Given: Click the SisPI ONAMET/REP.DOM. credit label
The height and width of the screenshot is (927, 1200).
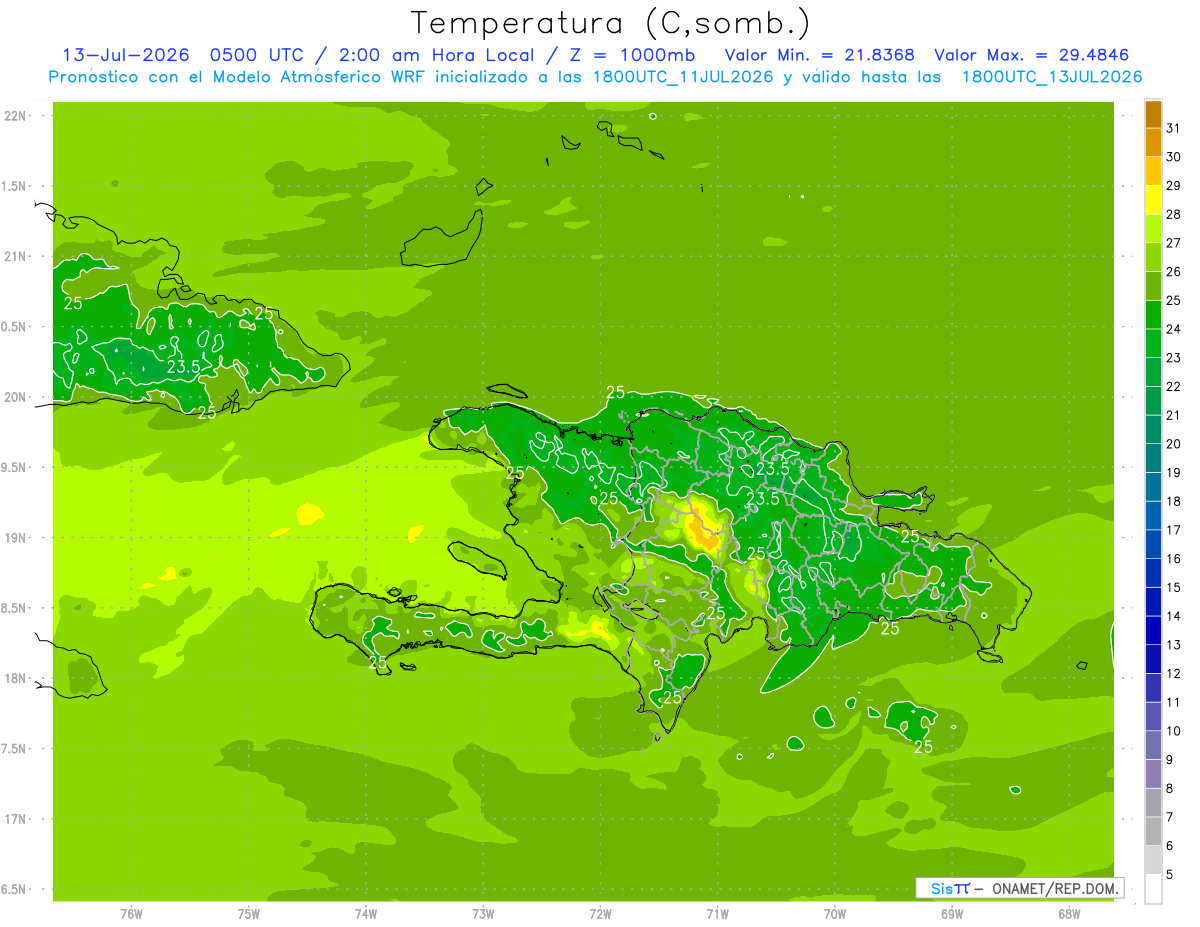Looking at the screenshot, I should click(x=1020, y=888).
